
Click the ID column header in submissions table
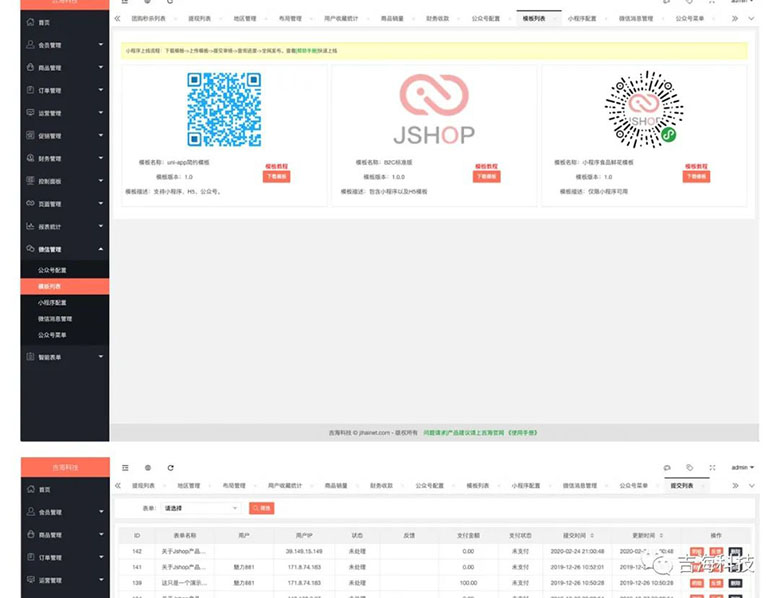(137, 535)
